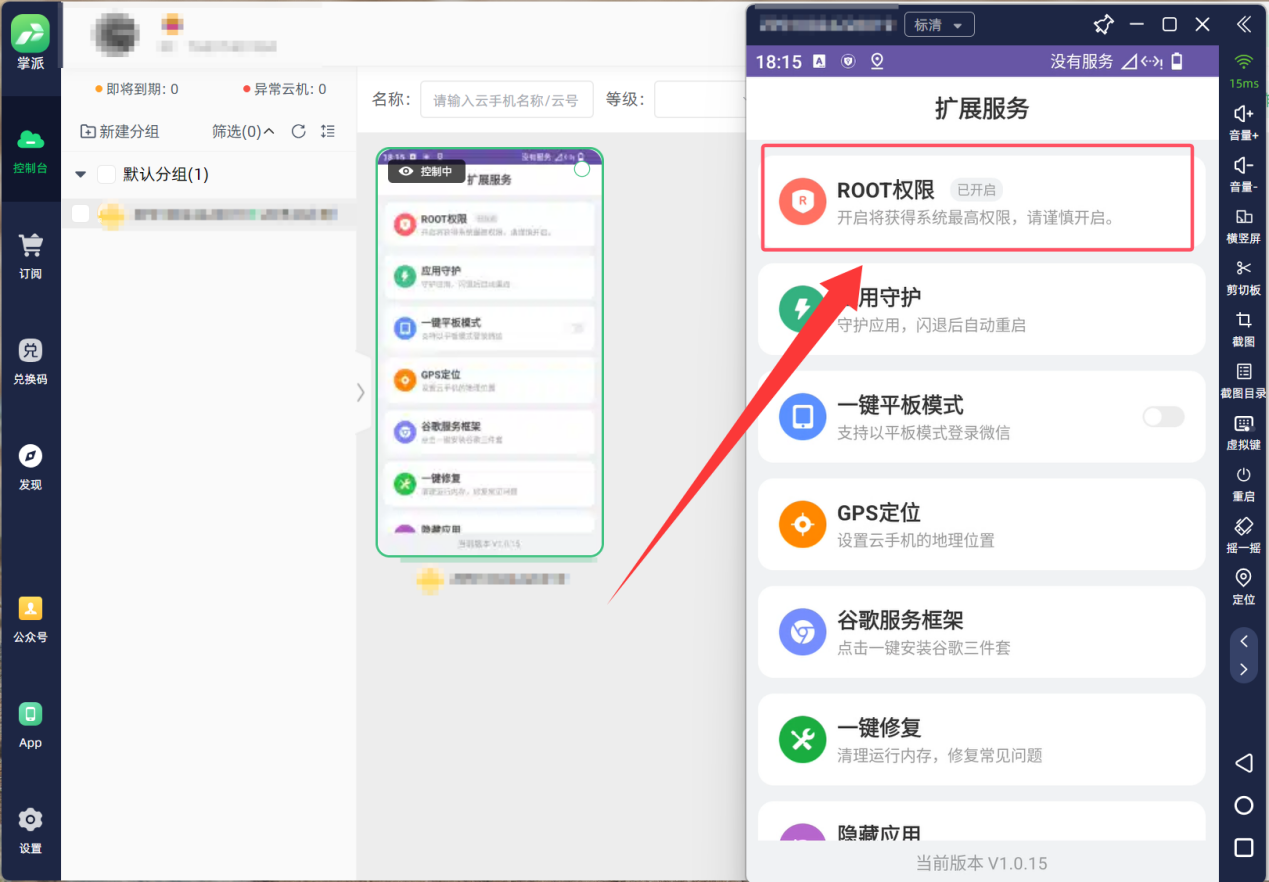Open the 筛选(0) filter dropdown
This screenshot has width=1269, height=882.
pos(243,131)
